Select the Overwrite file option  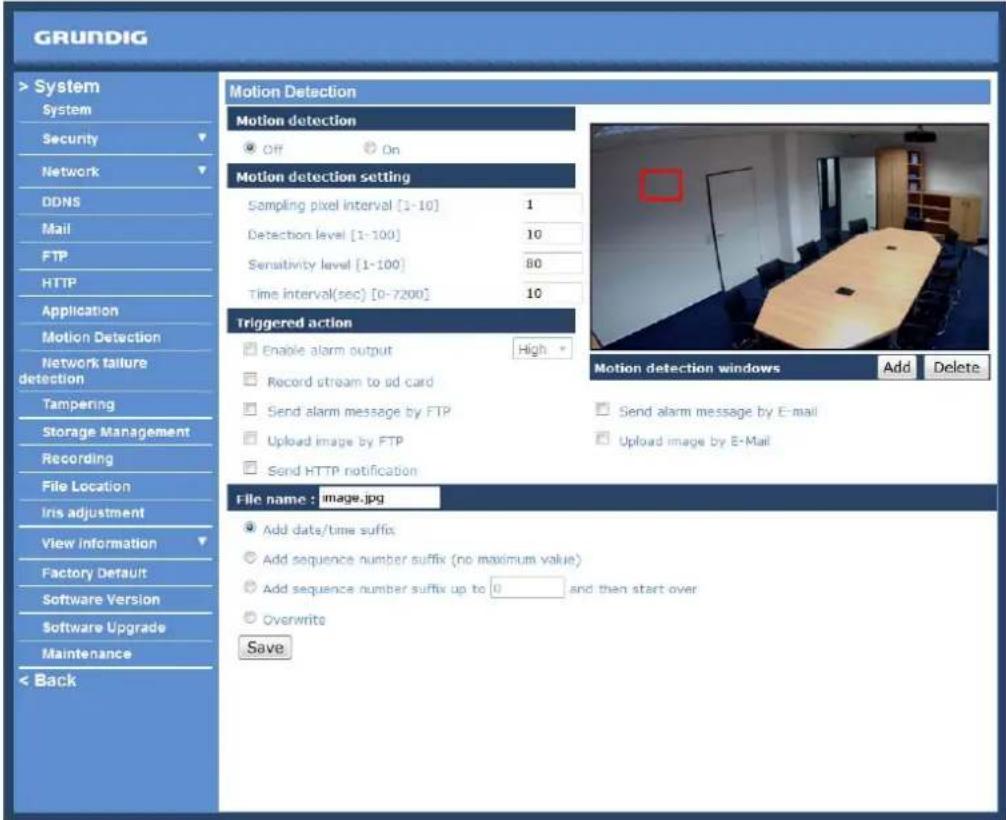[250, 618]
